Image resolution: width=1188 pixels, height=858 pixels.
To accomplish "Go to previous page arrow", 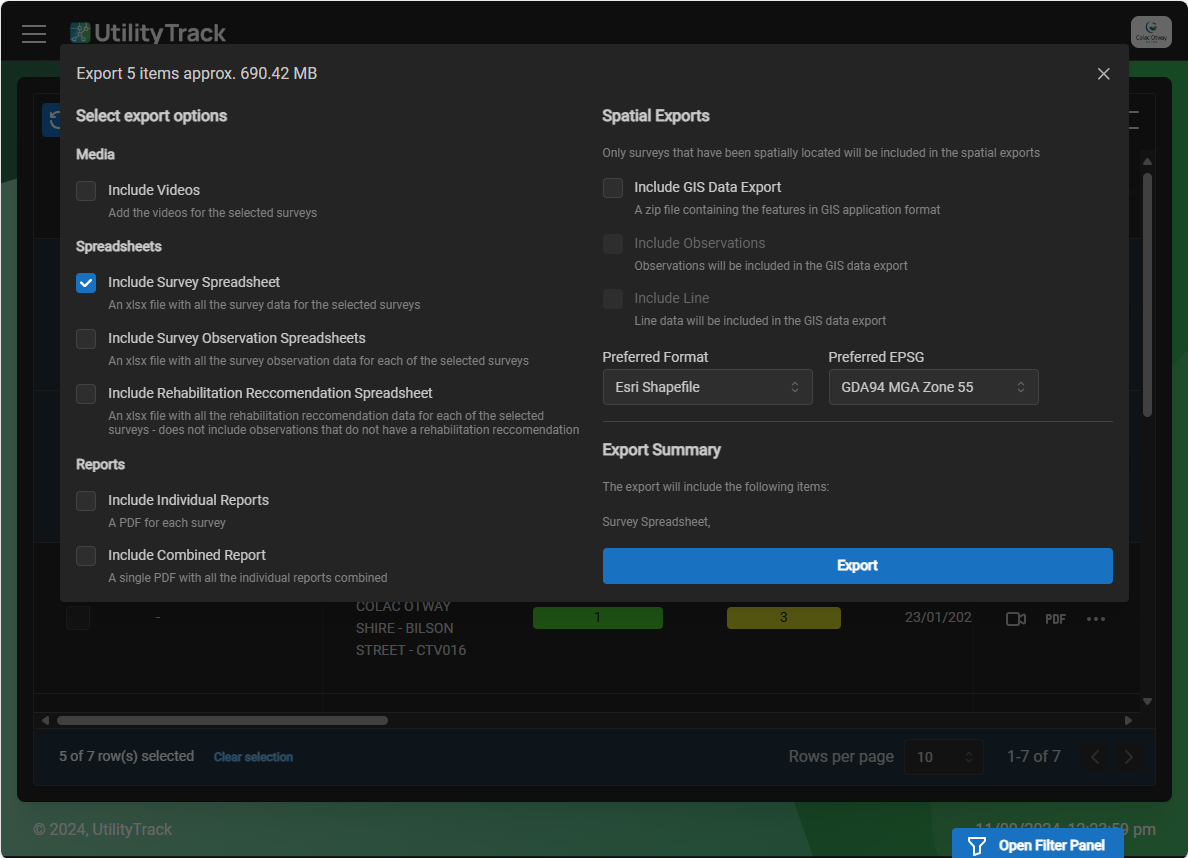I will point(1095,757).
